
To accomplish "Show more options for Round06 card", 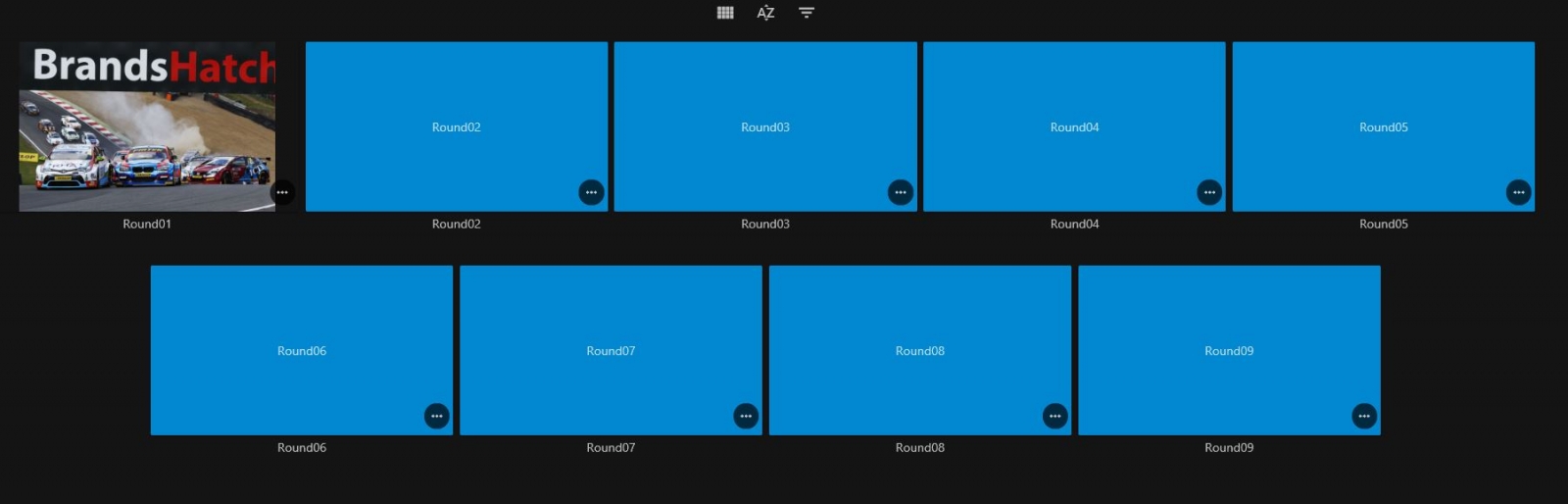I will point(436,416).
